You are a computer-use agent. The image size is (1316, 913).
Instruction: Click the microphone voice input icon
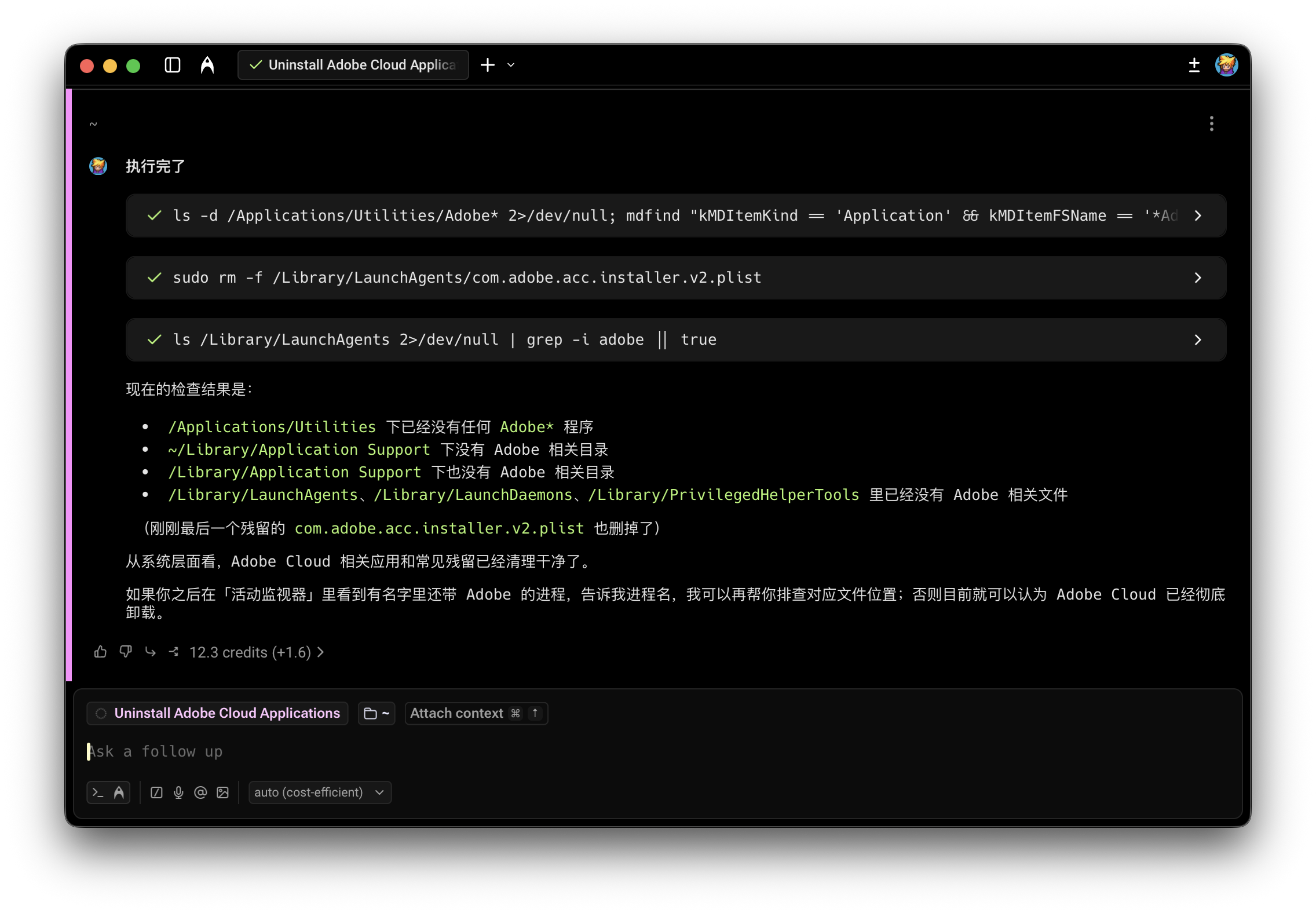tap(178, 792)
